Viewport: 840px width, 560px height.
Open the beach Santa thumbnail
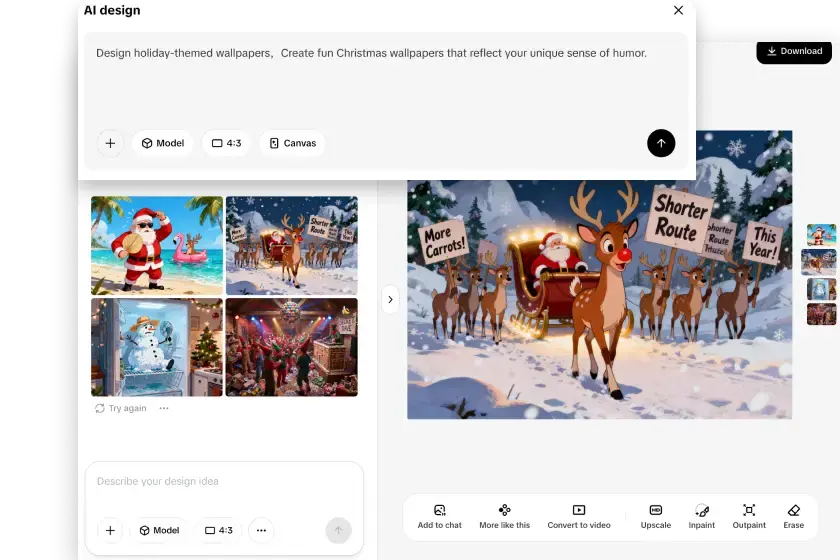157,245
